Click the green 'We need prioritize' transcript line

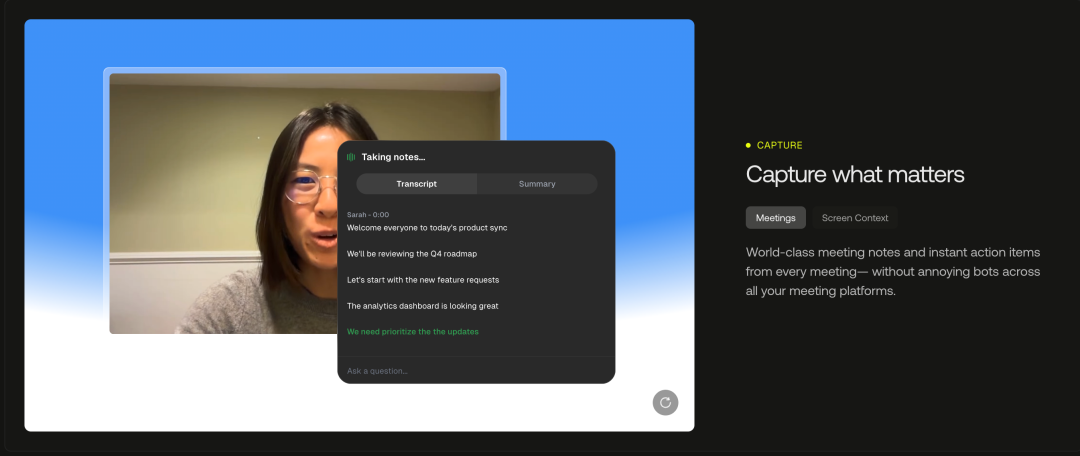(x=412, y=332)
